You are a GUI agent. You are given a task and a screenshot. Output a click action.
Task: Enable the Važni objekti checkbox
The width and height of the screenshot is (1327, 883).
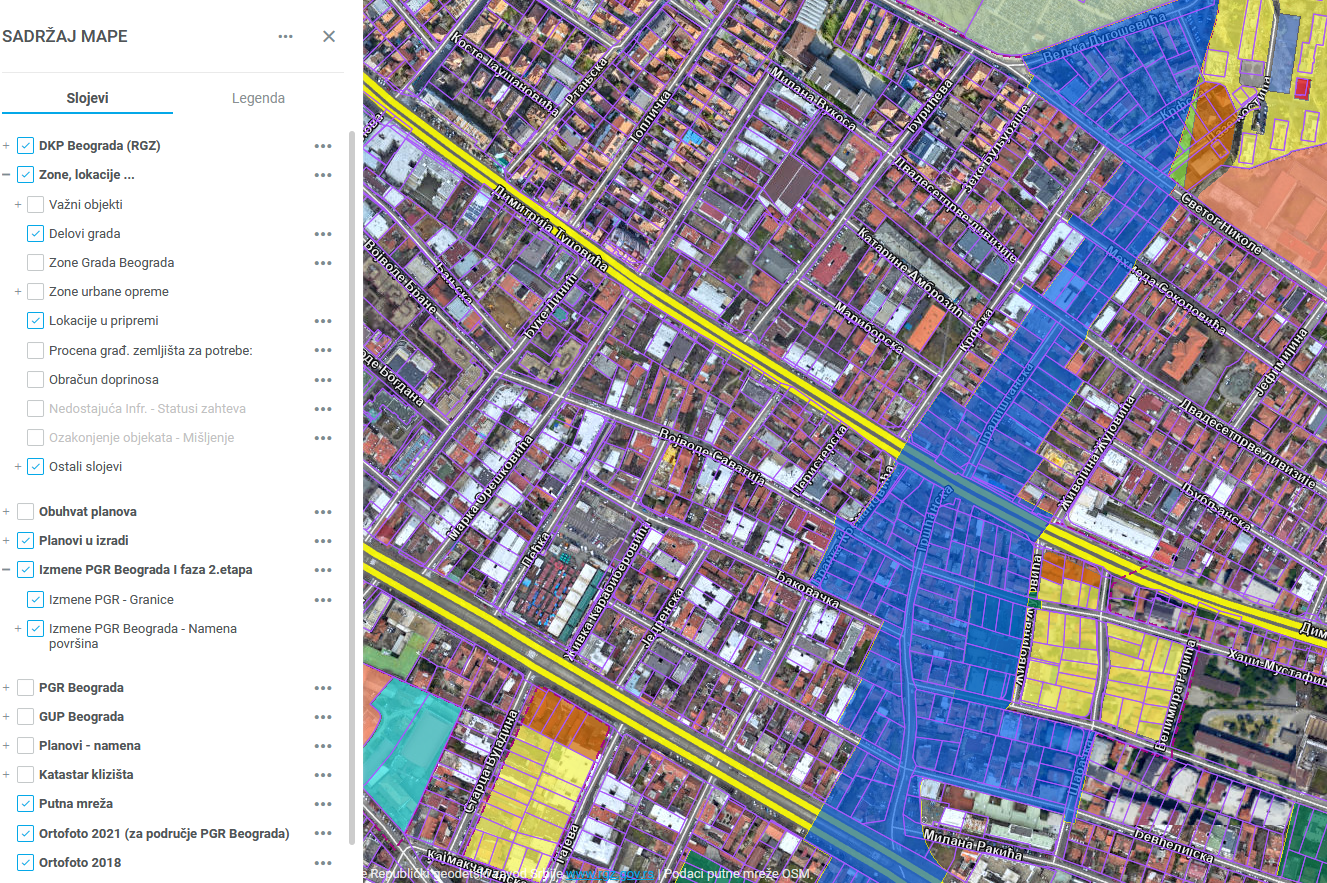36,205
